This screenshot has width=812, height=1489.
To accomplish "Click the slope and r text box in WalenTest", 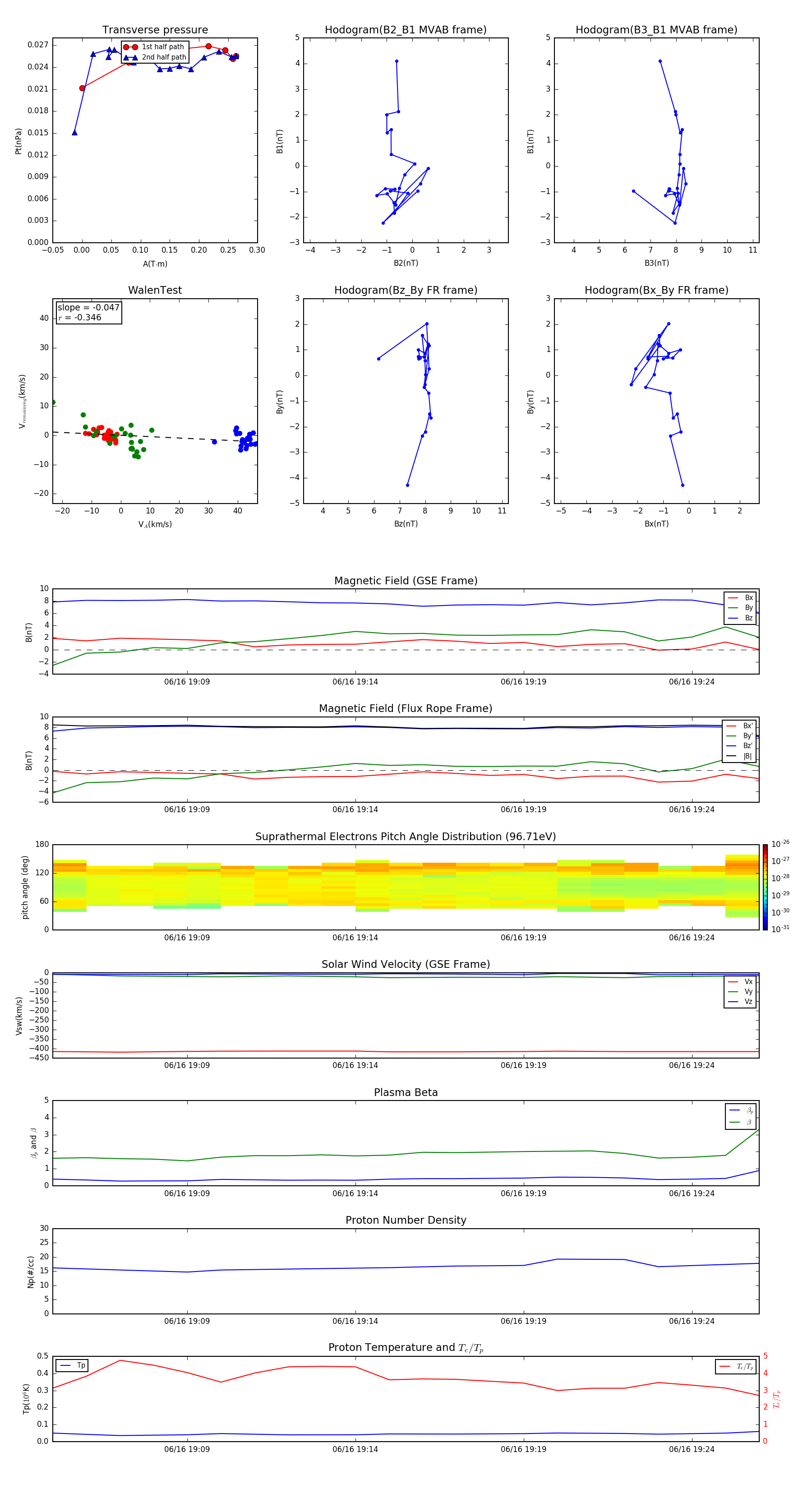I will 88,313.
